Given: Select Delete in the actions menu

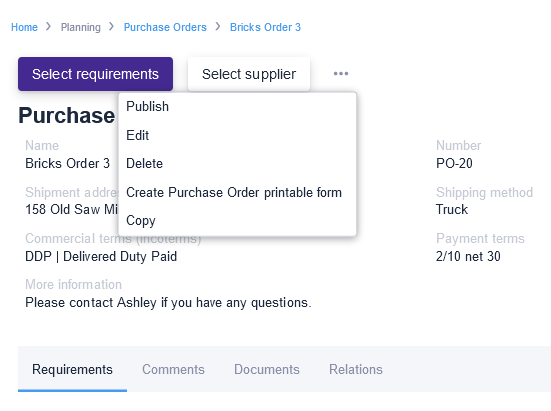Looking at the screenshot, I should [237, 164].
